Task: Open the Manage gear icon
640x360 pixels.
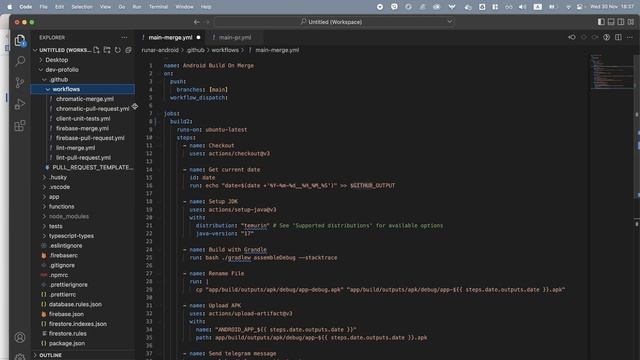Action: click(20, 356)
